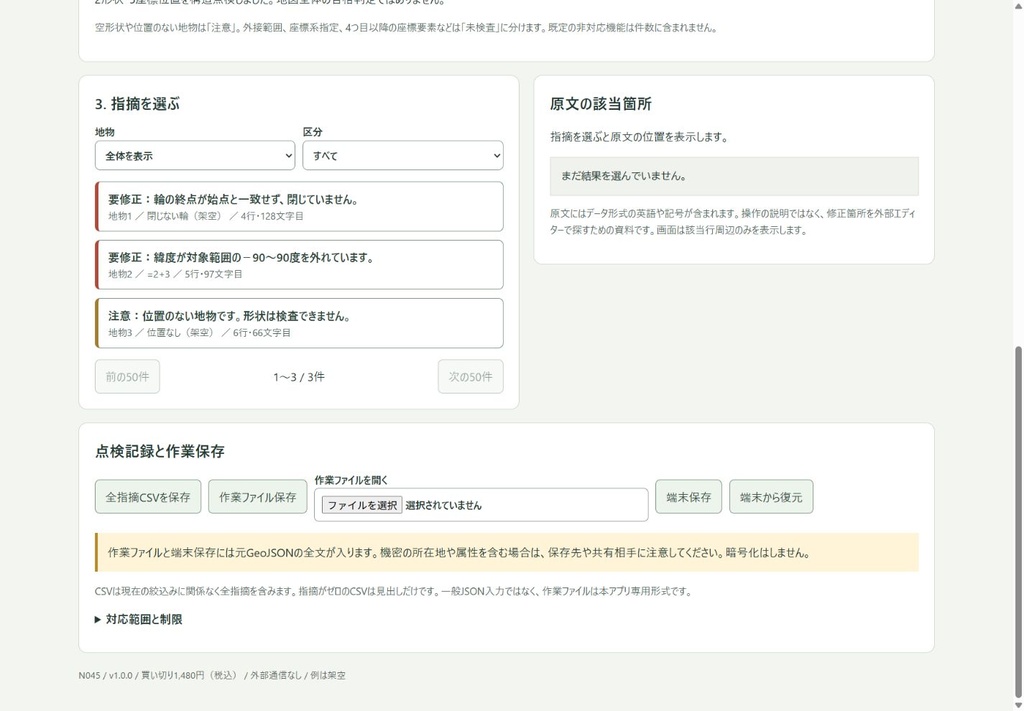
Task: Click the 次の50件 pagination button
Action: [x=470, y=377]
